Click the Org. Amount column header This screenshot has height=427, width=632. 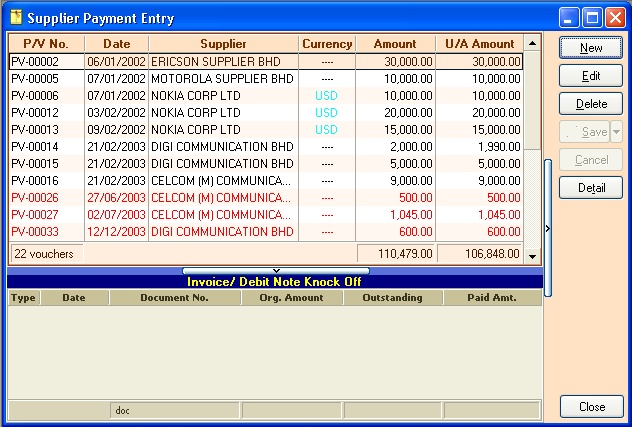click(291, 298)
